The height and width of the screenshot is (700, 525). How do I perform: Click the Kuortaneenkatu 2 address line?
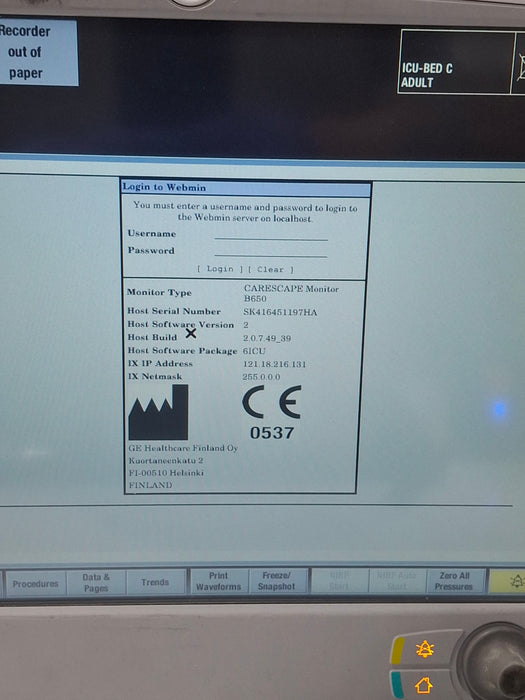[x=166, y=460]
